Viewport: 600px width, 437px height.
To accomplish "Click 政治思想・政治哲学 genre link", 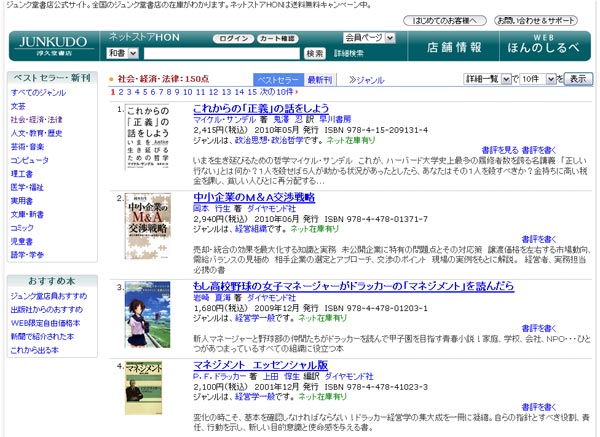I will pyautogui.click(x=269, y=140).
